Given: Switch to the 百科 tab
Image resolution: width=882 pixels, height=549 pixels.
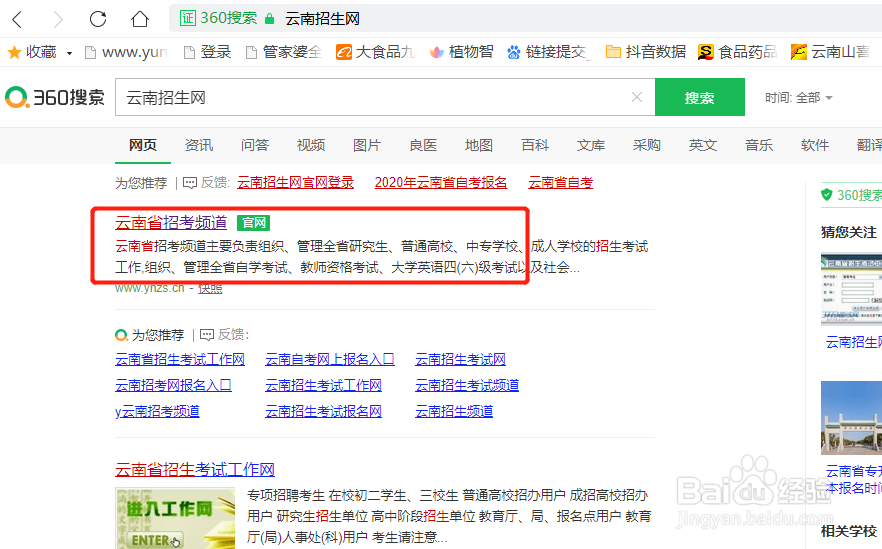Looking at the screenshot, I should pyautogui.click(x=535, y=145).
